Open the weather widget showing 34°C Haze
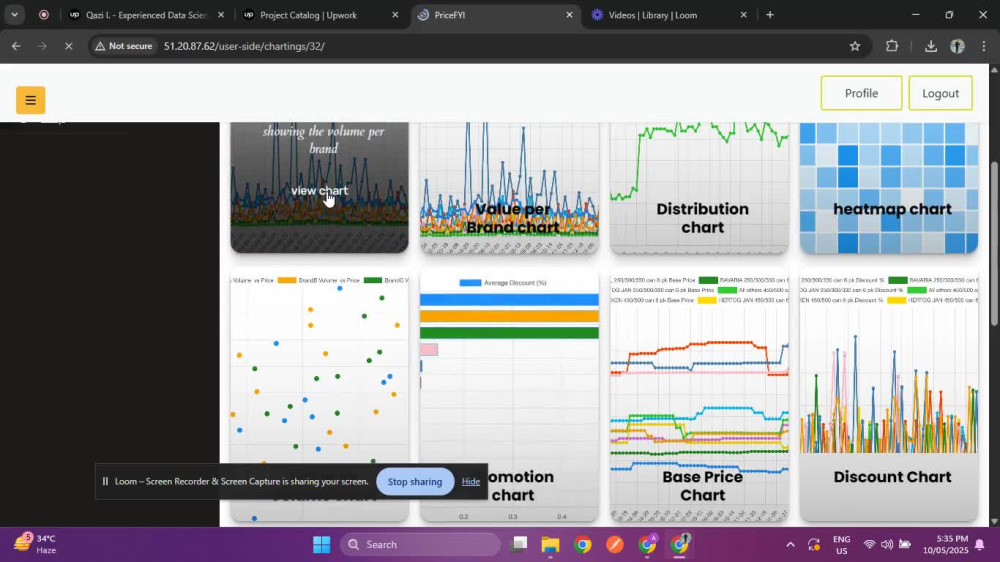This screenshot has width=1000, height=562. (x=36, y=544)
